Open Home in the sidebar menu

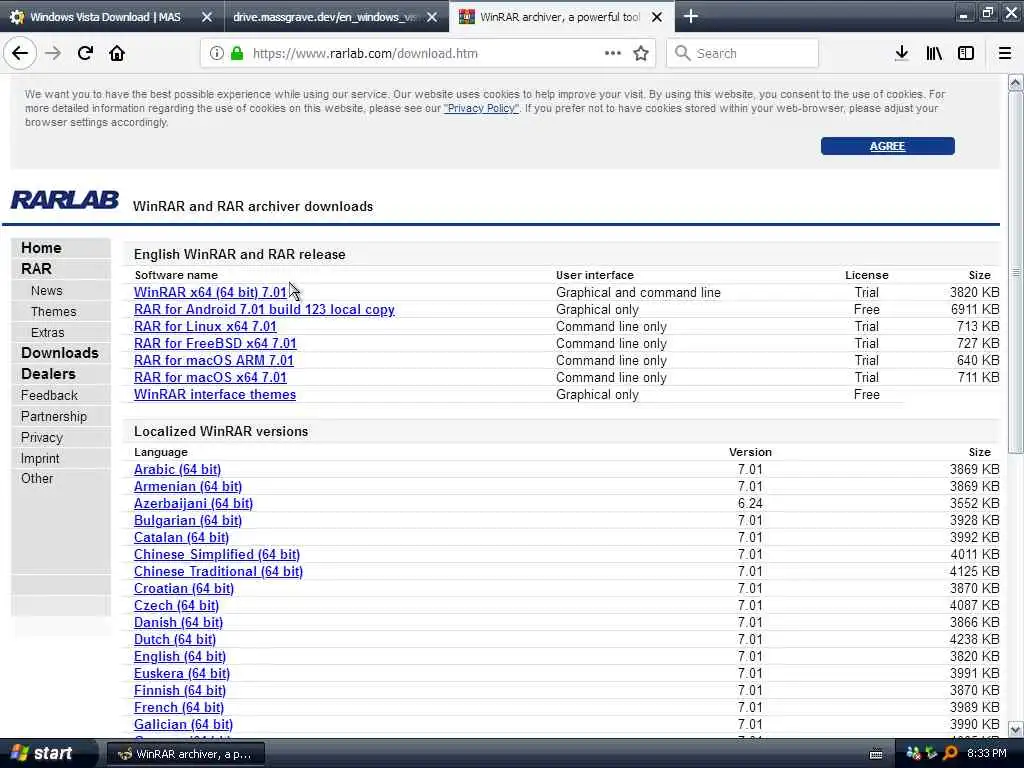pos(41,248)
